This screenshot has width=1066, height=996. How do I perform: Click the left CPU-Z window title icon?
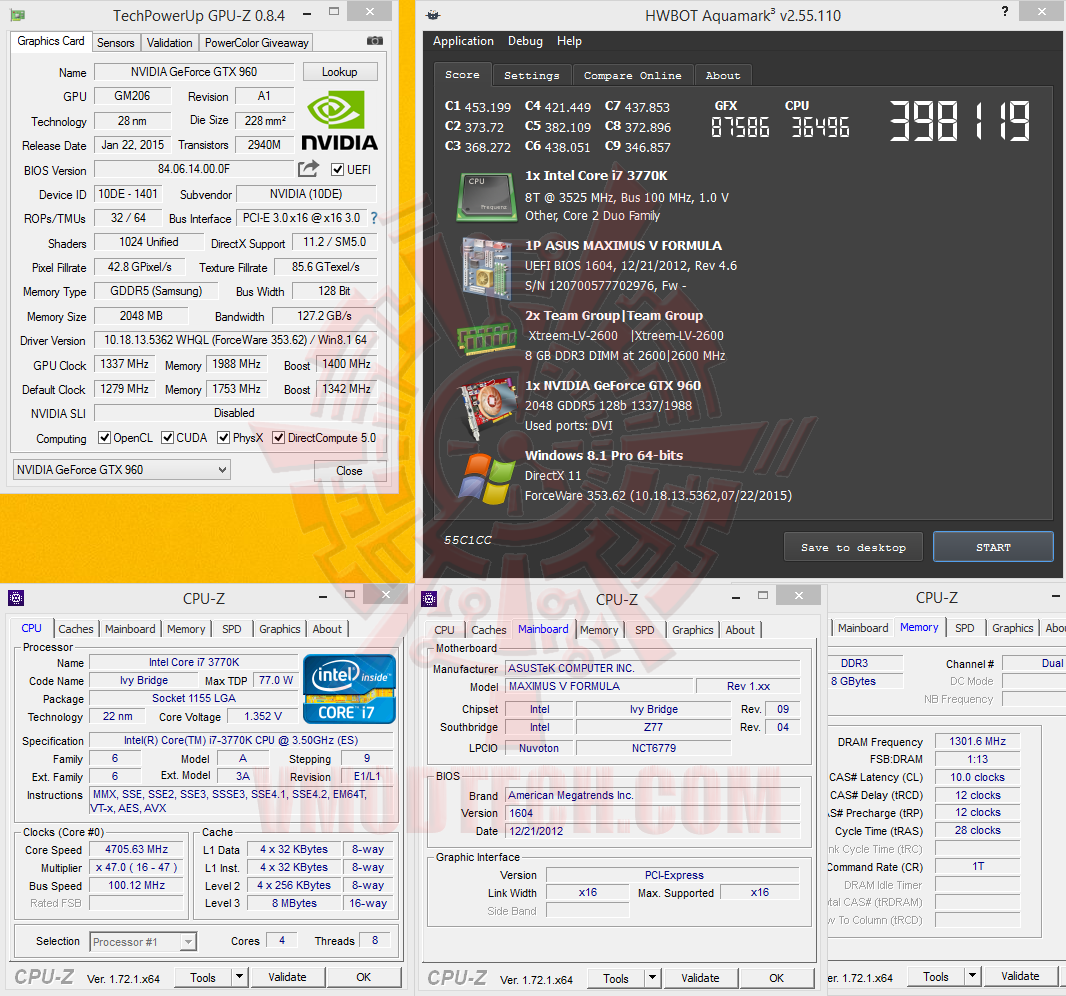pos(16,598)
